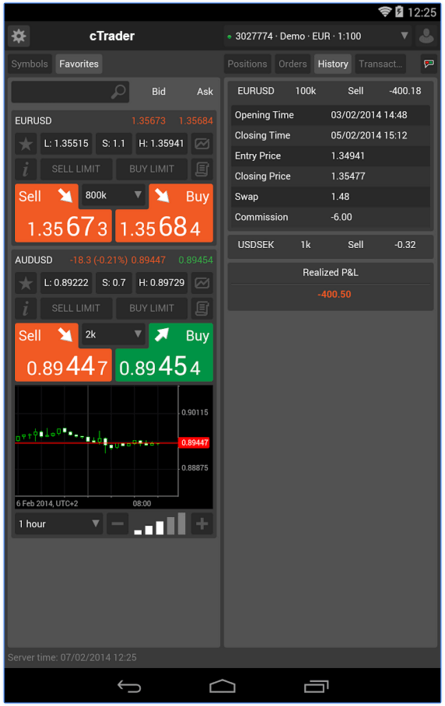Hide the AUDUSD chart via chart icon
The height and width of the screenshot is (706, 445).
pyautogui.click(x=202, y=283)
